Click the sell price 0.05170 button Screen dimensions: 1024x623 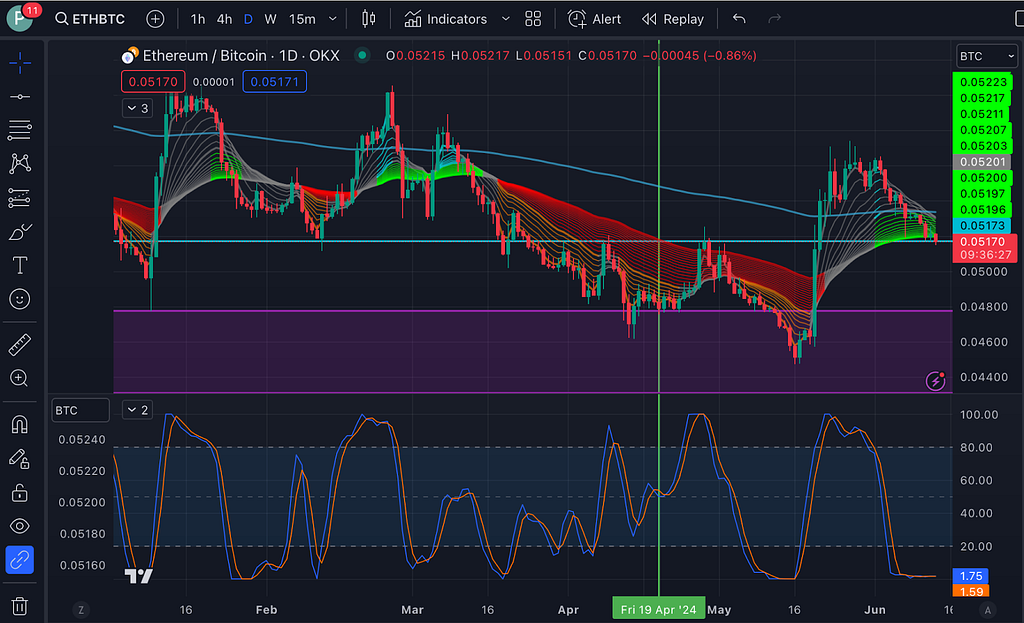coord(153,82)
